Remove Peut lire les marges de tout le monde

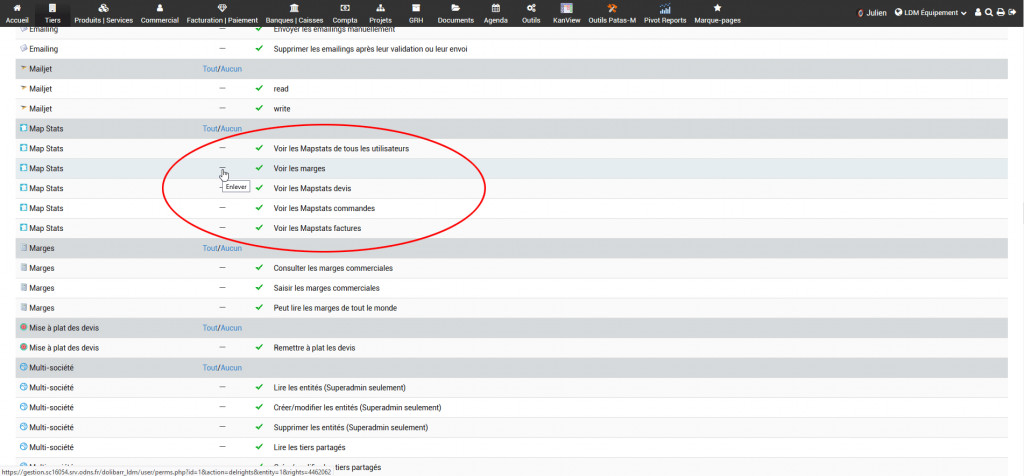(x=223, y=308)
